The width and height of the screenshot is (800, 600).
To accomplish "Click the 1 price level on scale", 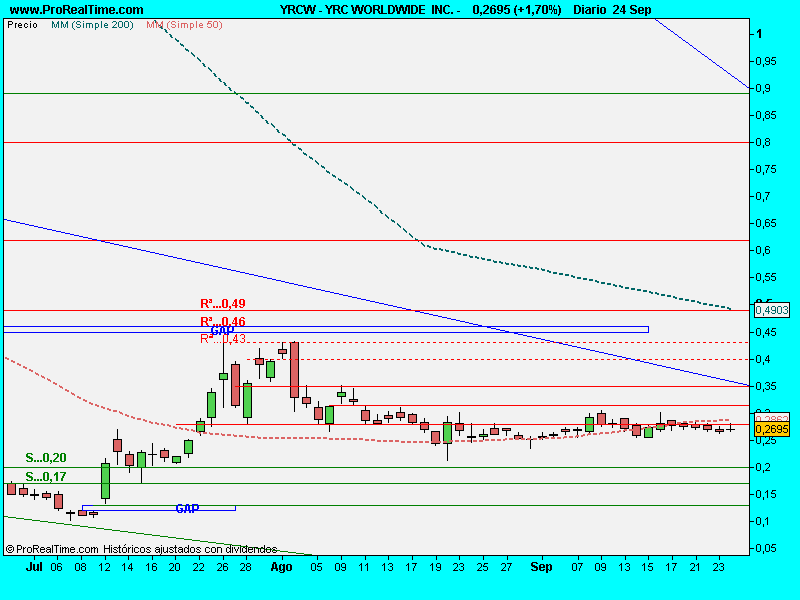I will [x=759, y=34].
